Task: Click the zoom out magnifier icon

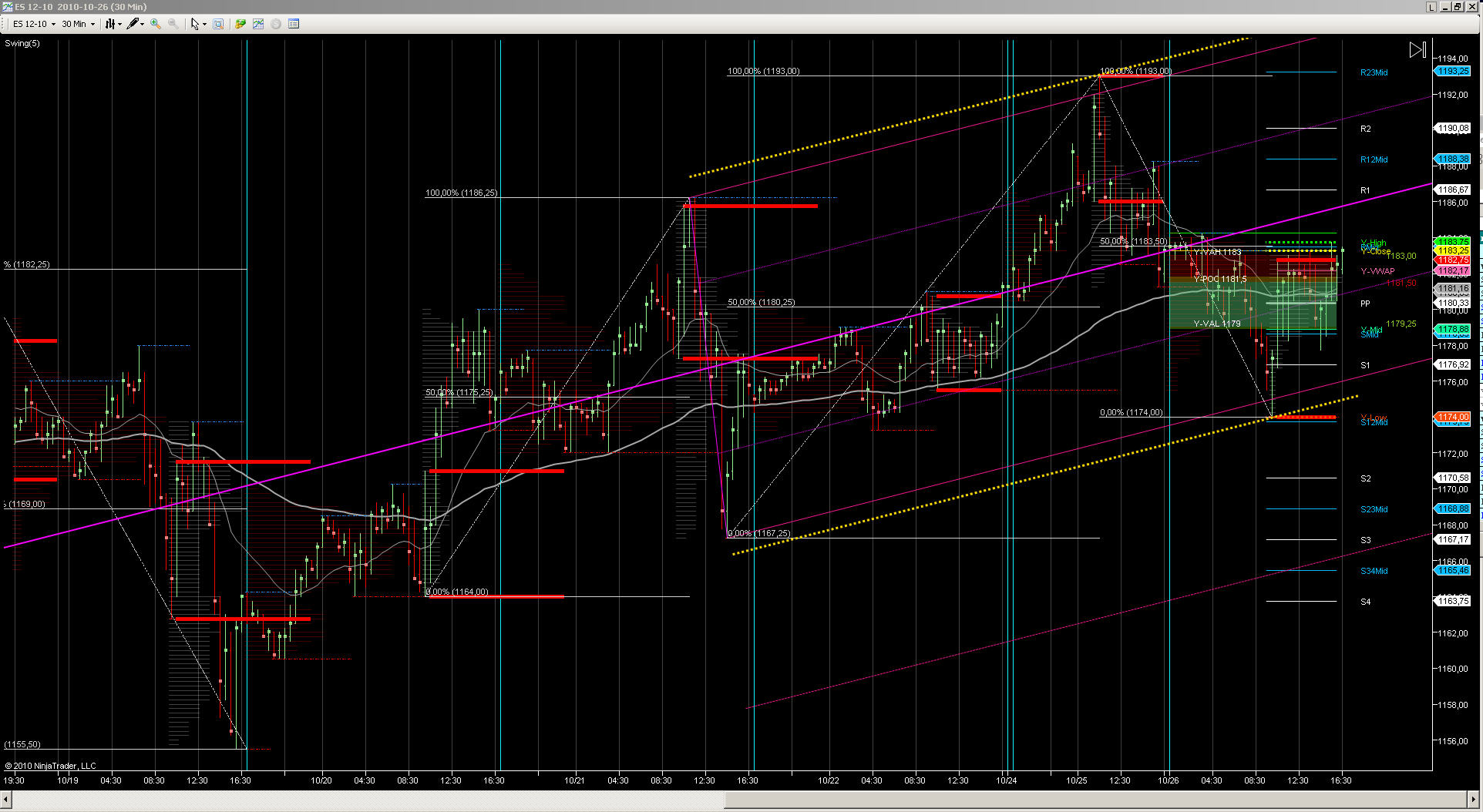Action: (x=173, y=24)
